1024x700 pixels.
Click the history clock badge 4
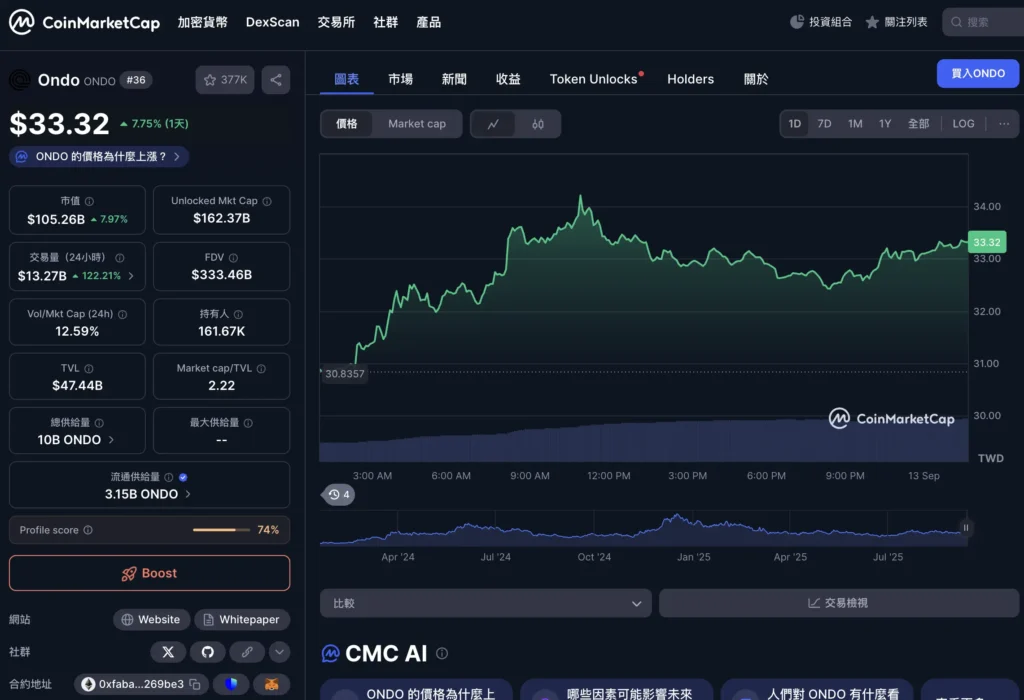pos(338,494)
